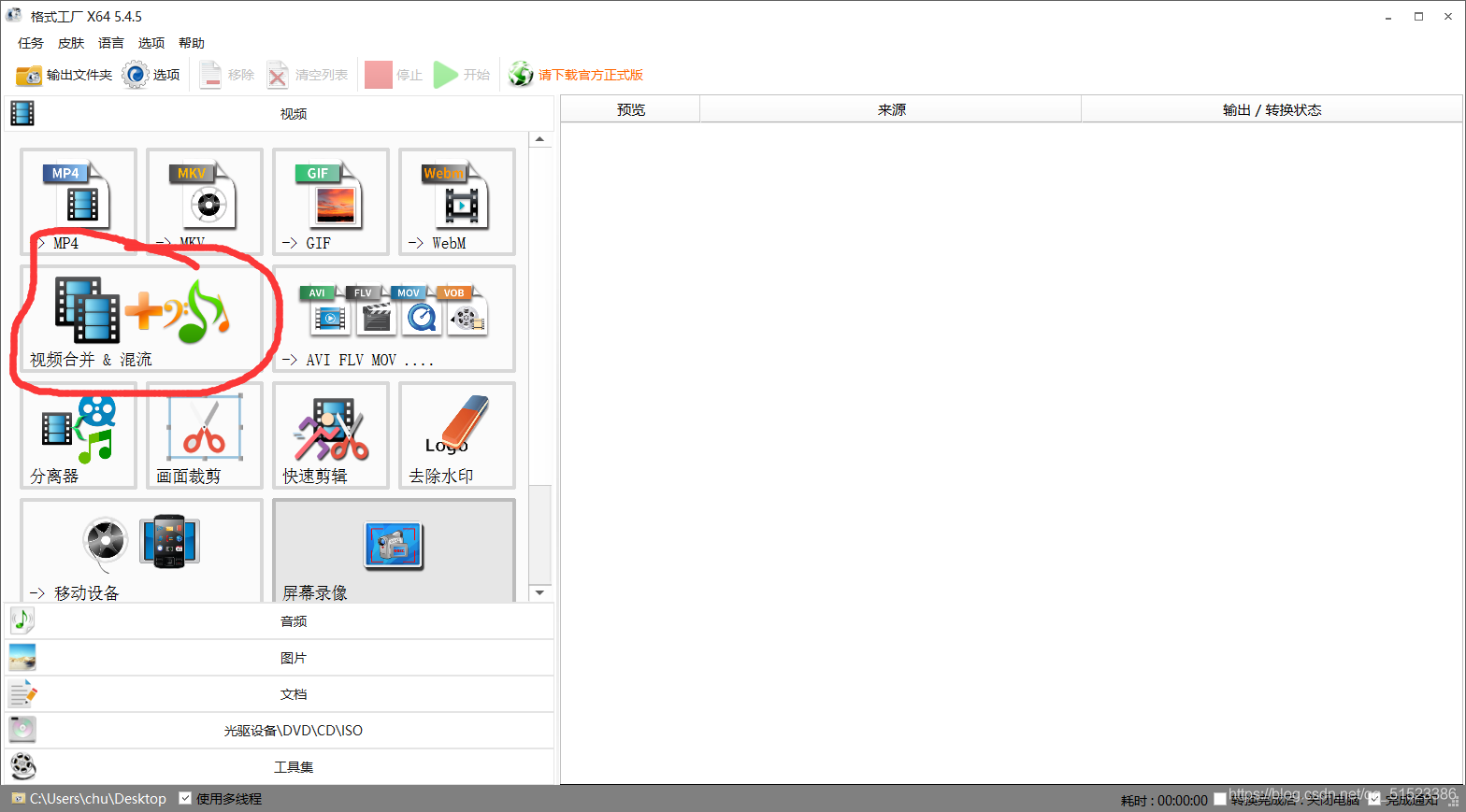Image resolution: width=1466 pixels, height=812 pixels.
Task: Select the MKV conversion icon
Action: pyautogui.click(x=205, y=202)
